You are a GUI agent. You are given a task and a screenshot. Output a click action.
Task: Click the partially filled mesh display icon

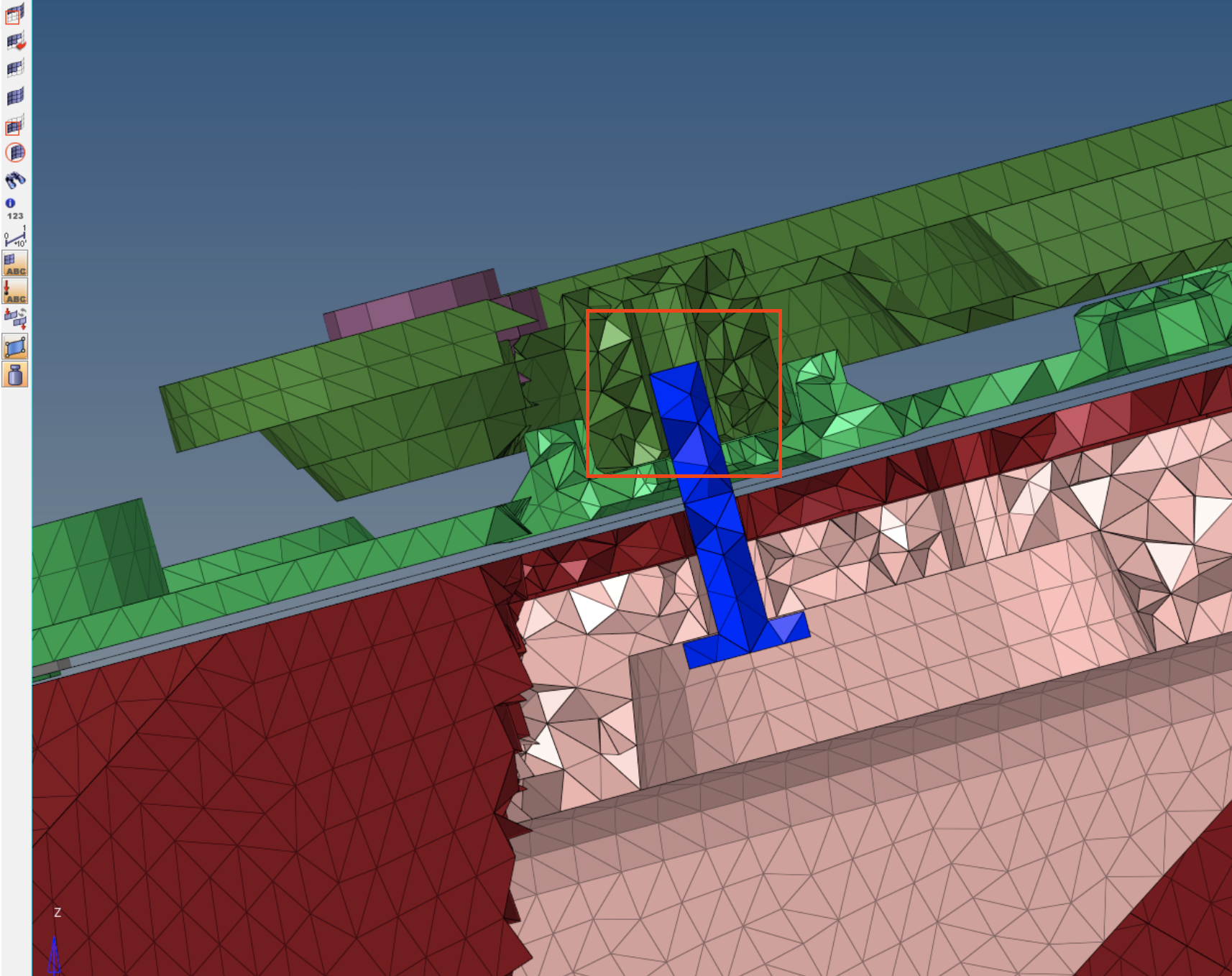tap(15, 69)
